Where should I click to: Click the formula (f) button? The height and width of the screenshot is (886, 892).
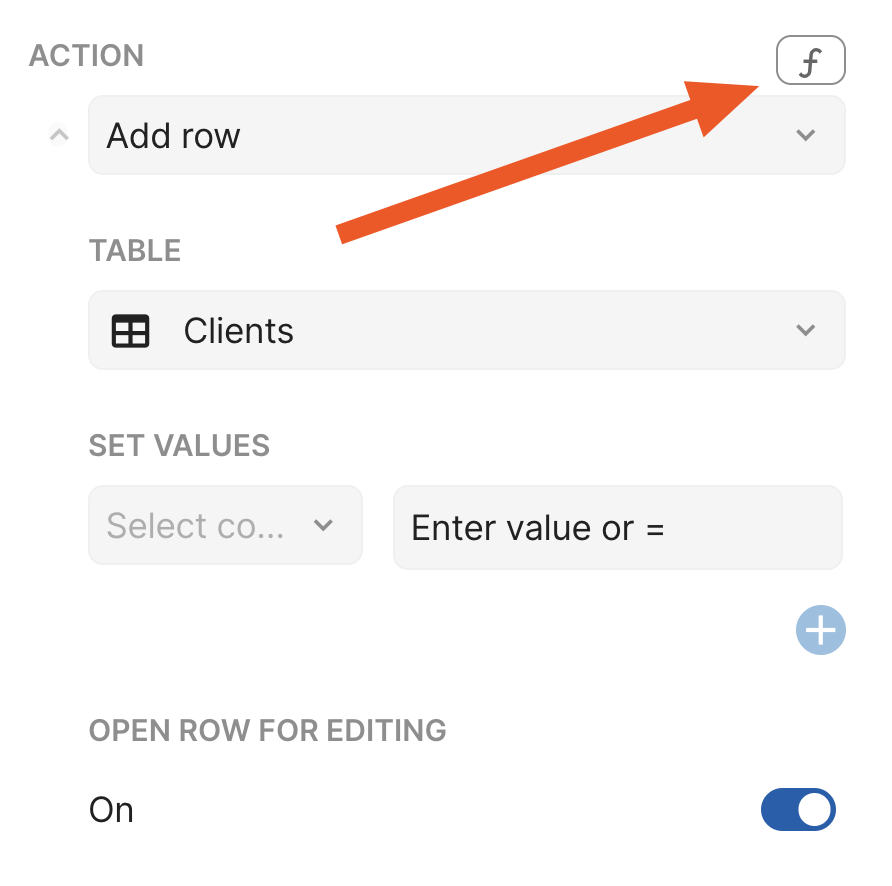[x=811, y=61]
